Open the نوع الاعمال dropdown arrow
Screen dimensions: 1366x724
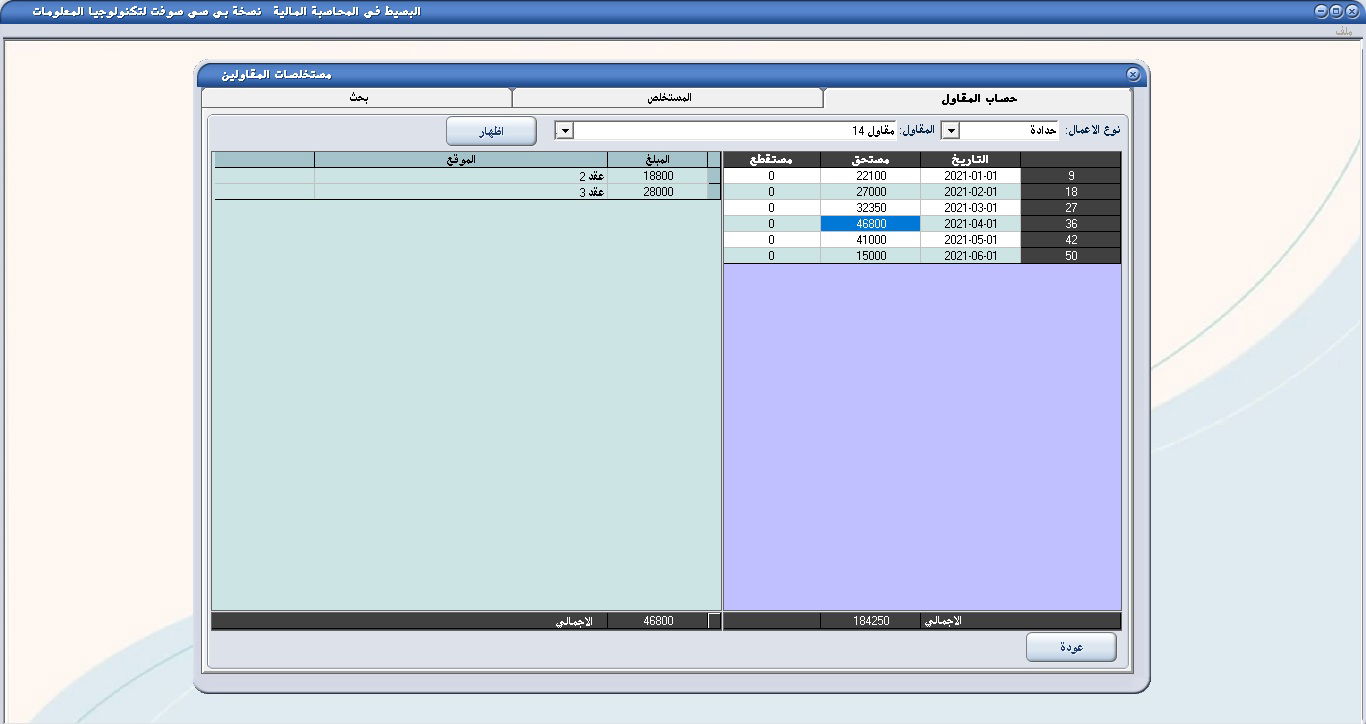pyautogui.click(x=951, y=131)
